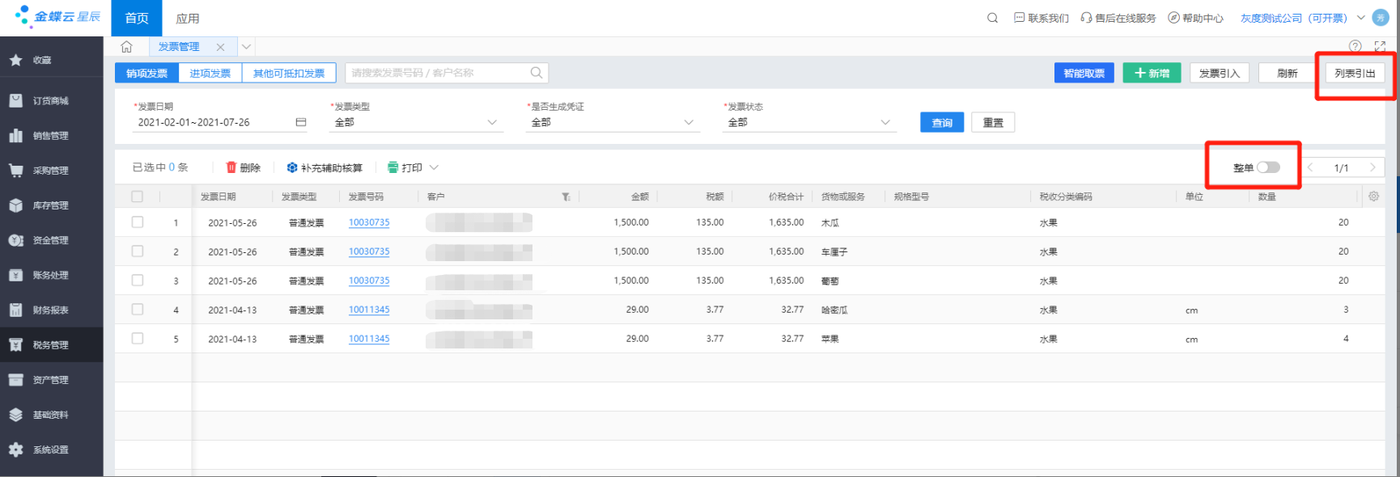Open 资金管理 module in sidebar
The width and height of the screenshot is (1400, 477).
point(51,240)
